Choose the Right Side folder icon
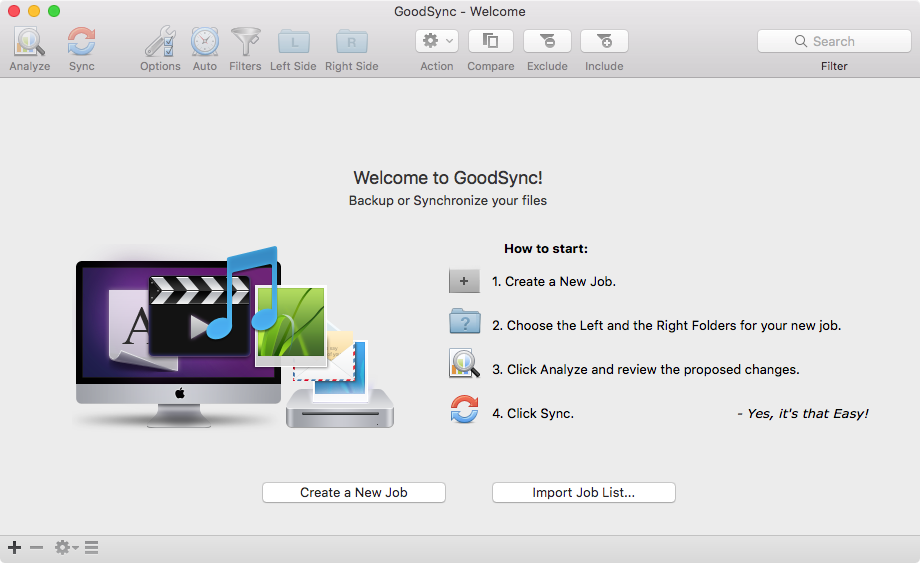 [351, 42]
